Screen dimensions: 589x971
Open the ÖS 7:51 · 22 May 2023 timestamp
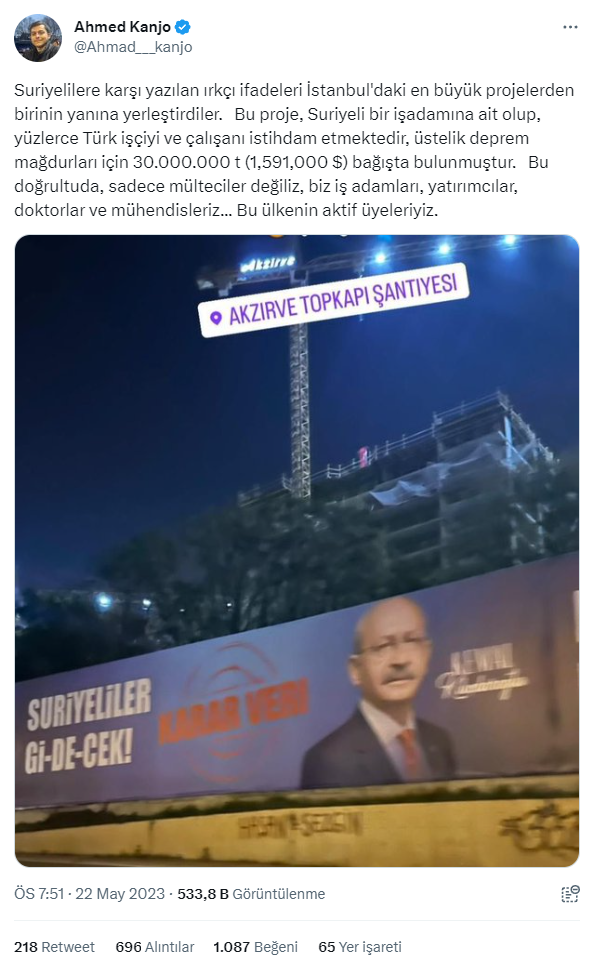pyautogui.click(x=90, y=894)
